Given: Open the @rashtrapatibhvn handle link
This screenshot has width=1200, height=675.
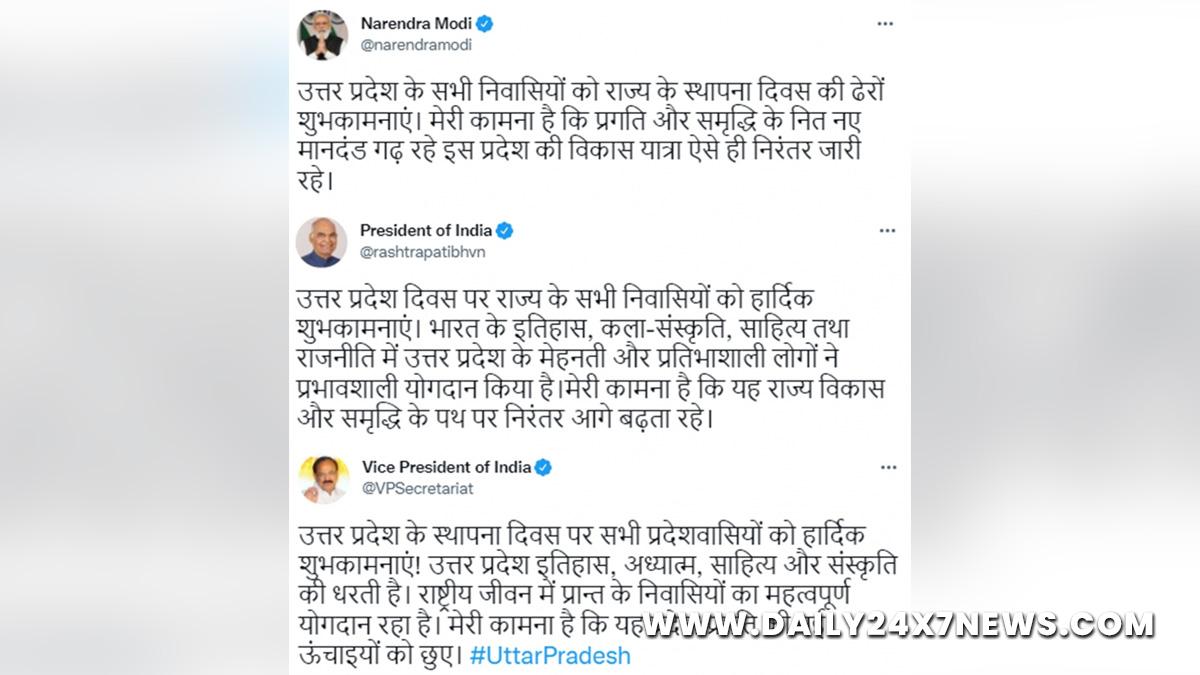Looking at the screenshot, I should (422, 252).
